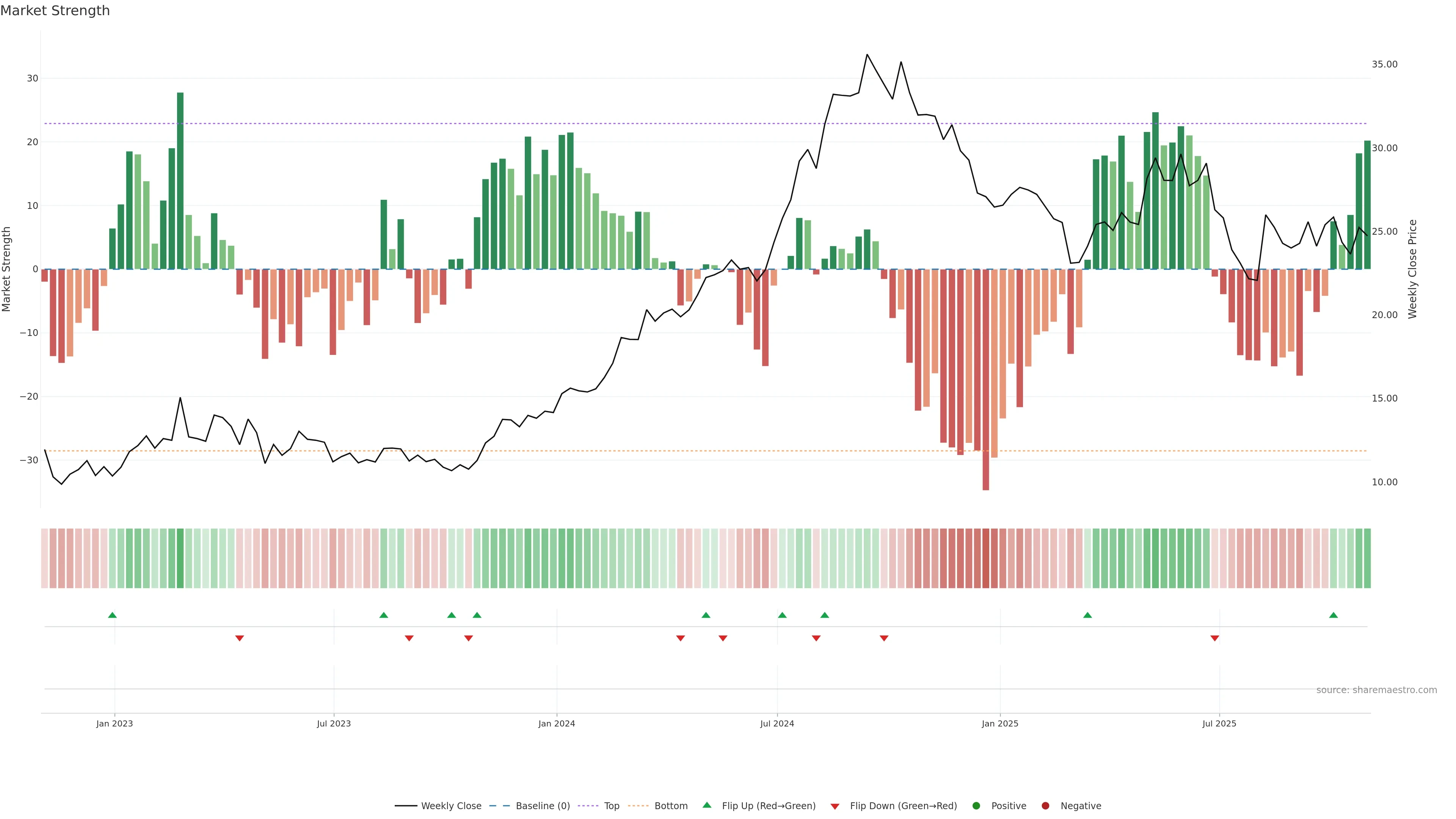Click the flip-down marker just before Jul 2025
Screen dimensions: 1456x819
pyautogui.click(x=1214, y=638)
